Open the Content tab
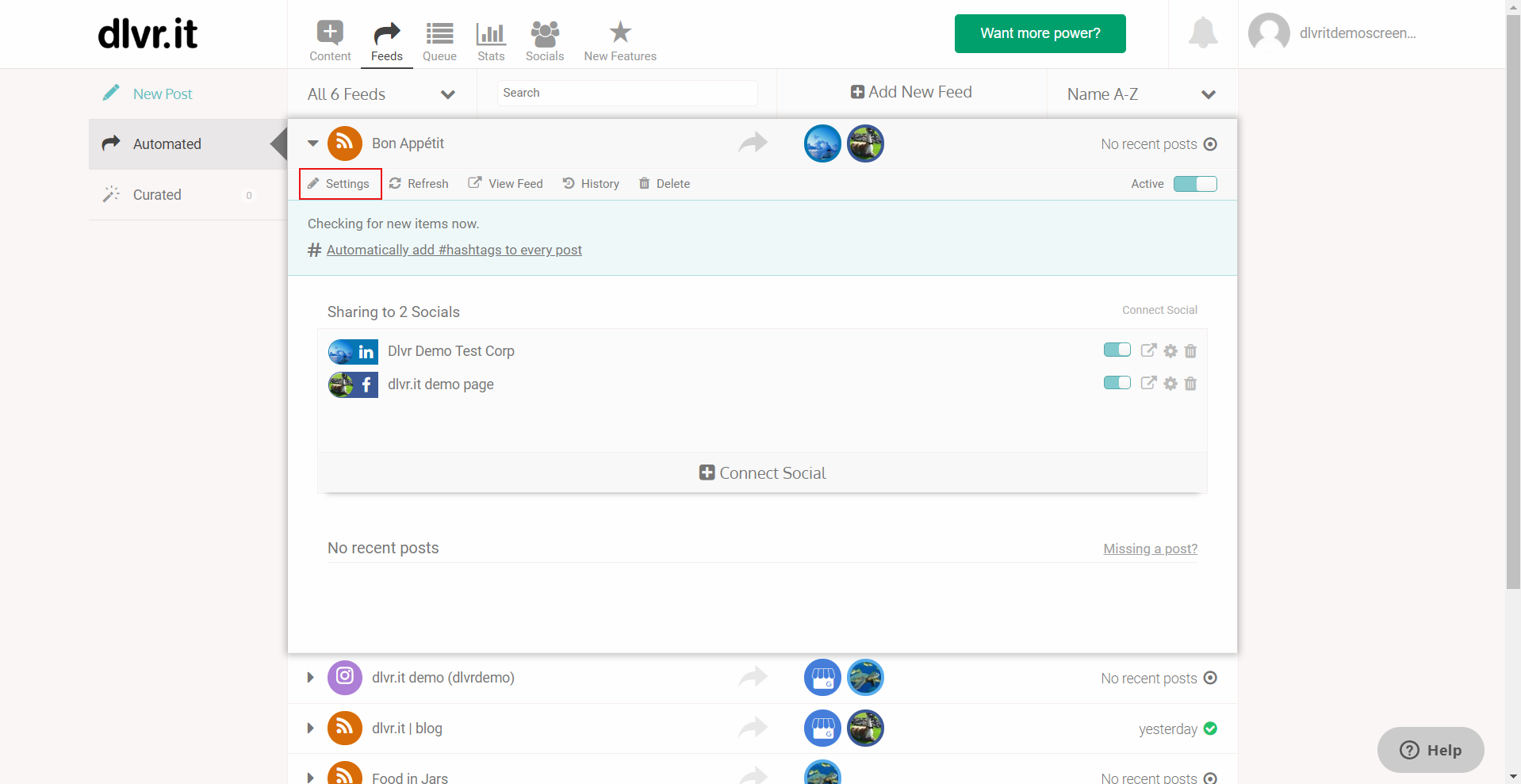 tap(330, 41)
